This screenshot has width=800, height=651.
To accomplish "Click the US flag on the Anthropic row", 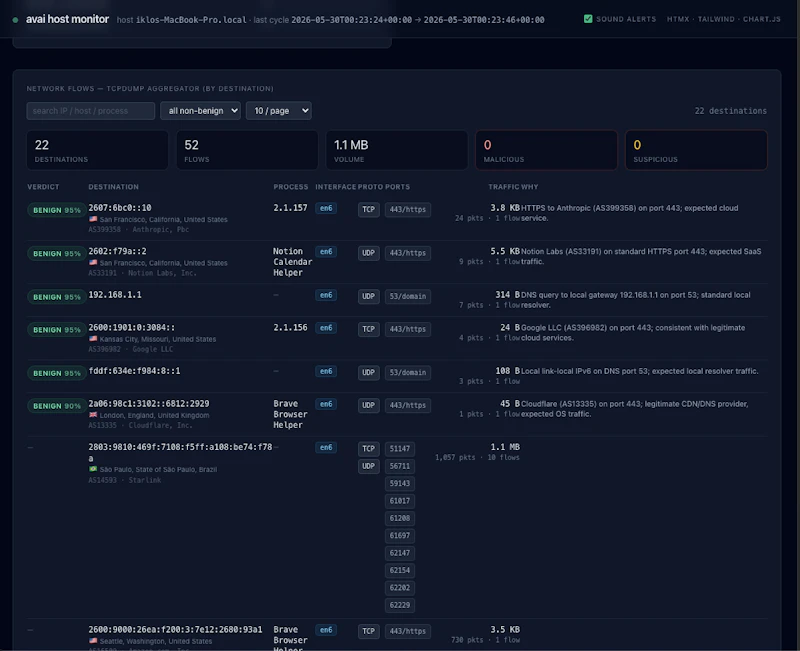I will (x=93, y=219).
